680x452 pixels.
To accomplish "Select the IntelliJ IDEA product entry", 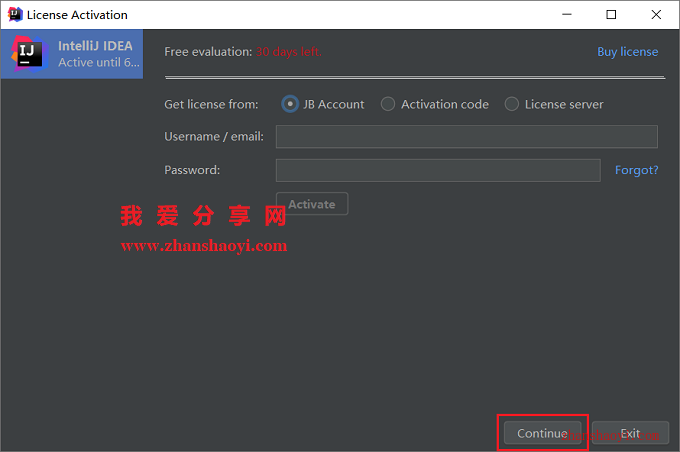I will tap(72, 54).
